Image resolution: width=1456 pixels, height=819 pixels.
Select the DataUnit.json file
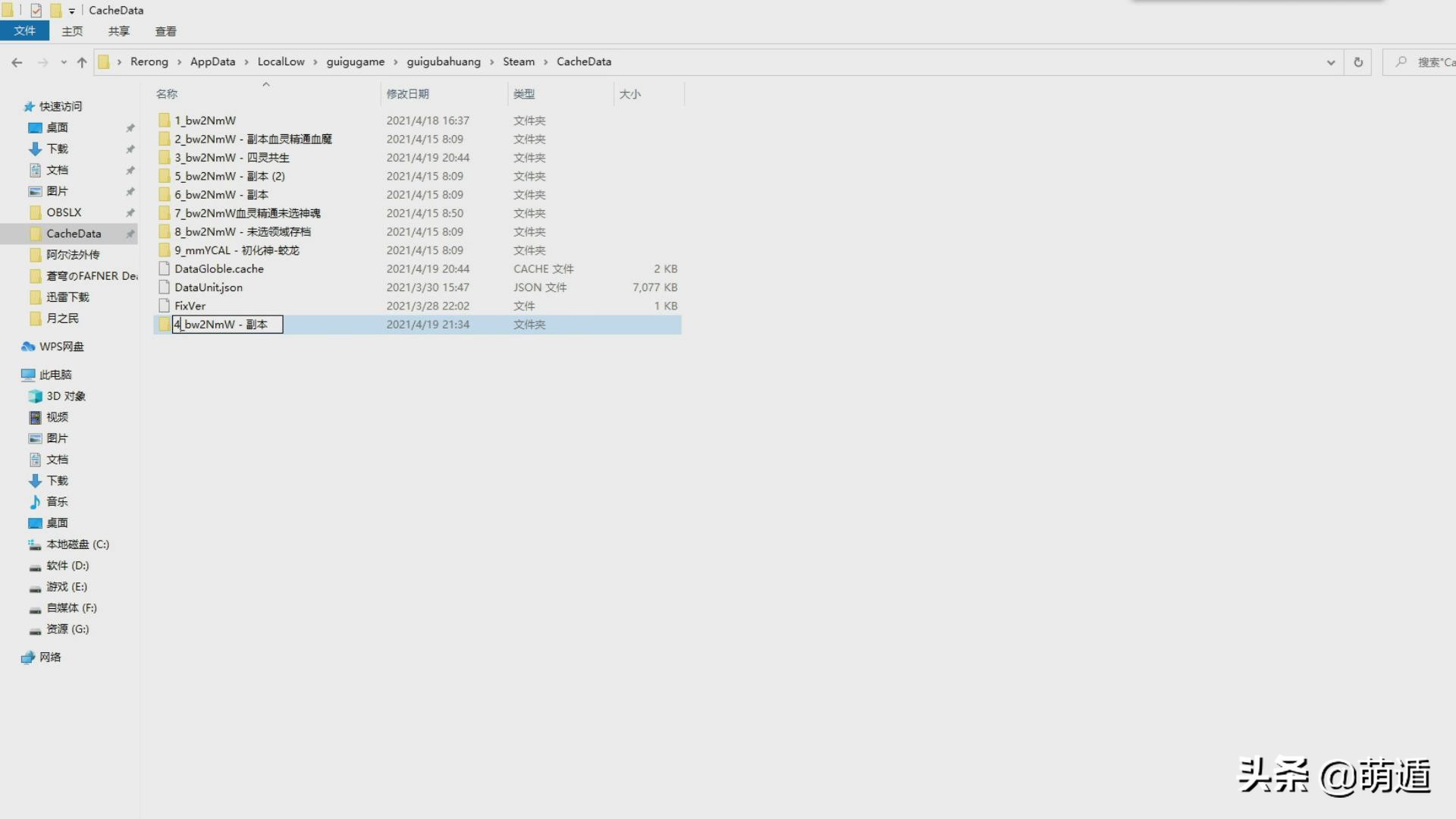[x=209, y=287]
